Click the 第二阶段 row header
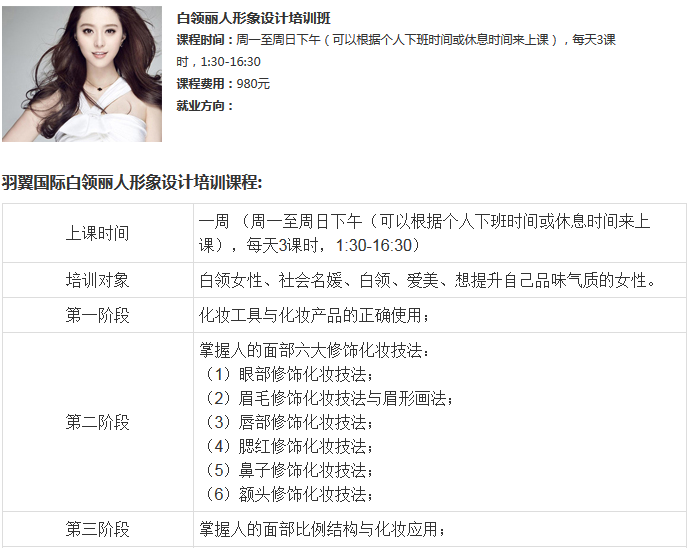Screen dimensions: 690x548 pos(98,422)
